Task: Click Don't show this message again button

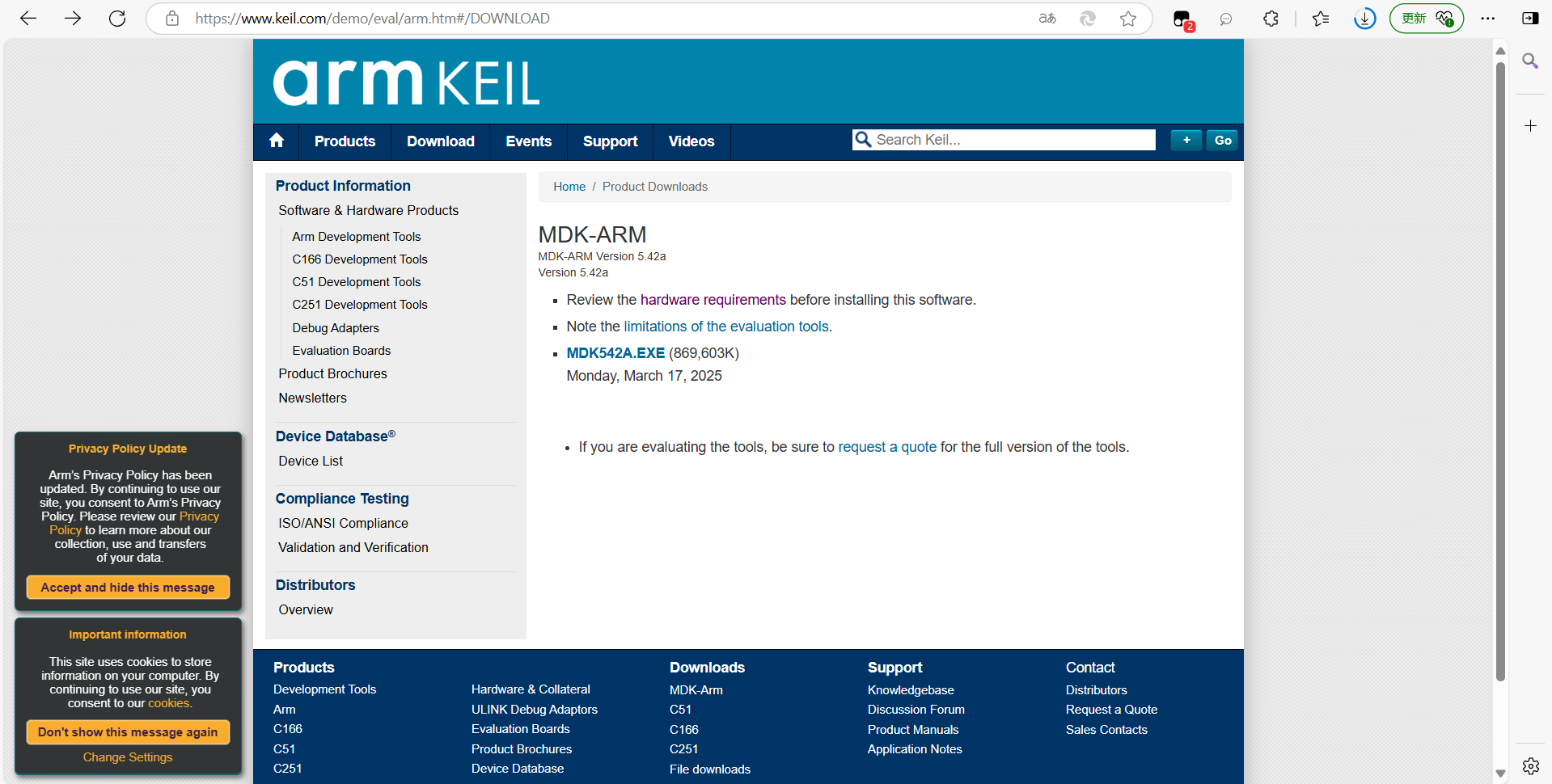Action: point(128,732)
